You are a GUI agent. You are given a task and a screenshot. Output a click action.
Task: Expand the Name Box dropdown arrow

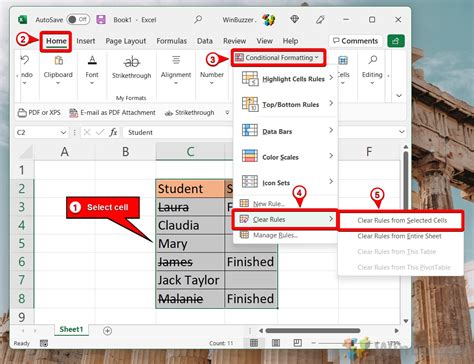(63, 132)
